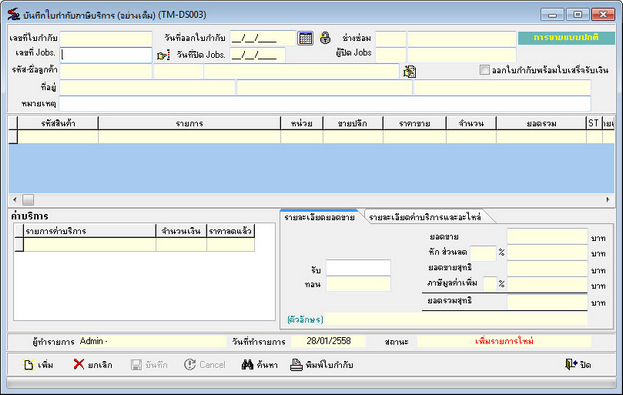
Task: Click the (ตัวอักษร) amount-in-words label
Action: click(305, 319)
